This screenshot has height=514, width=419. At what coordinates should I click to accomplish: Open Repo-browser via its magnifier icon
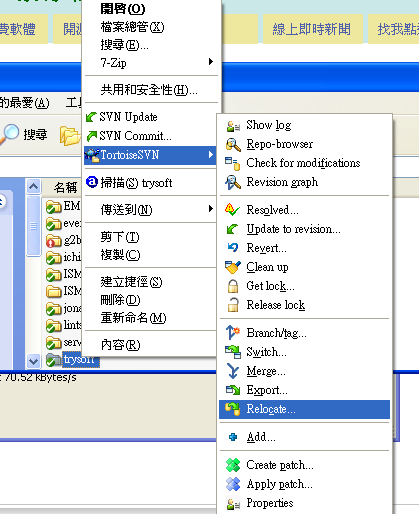[x=233, y=145]
